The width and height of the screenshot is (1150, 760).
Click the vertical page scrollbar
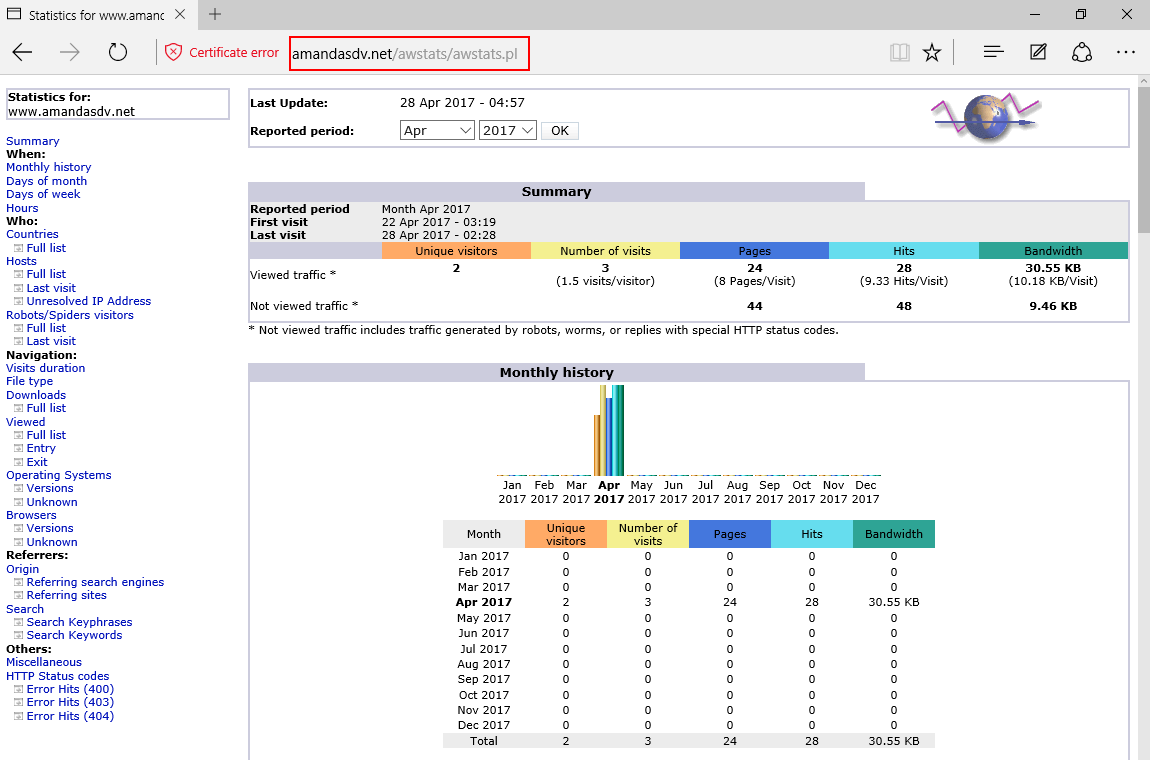pos(1143,417)
